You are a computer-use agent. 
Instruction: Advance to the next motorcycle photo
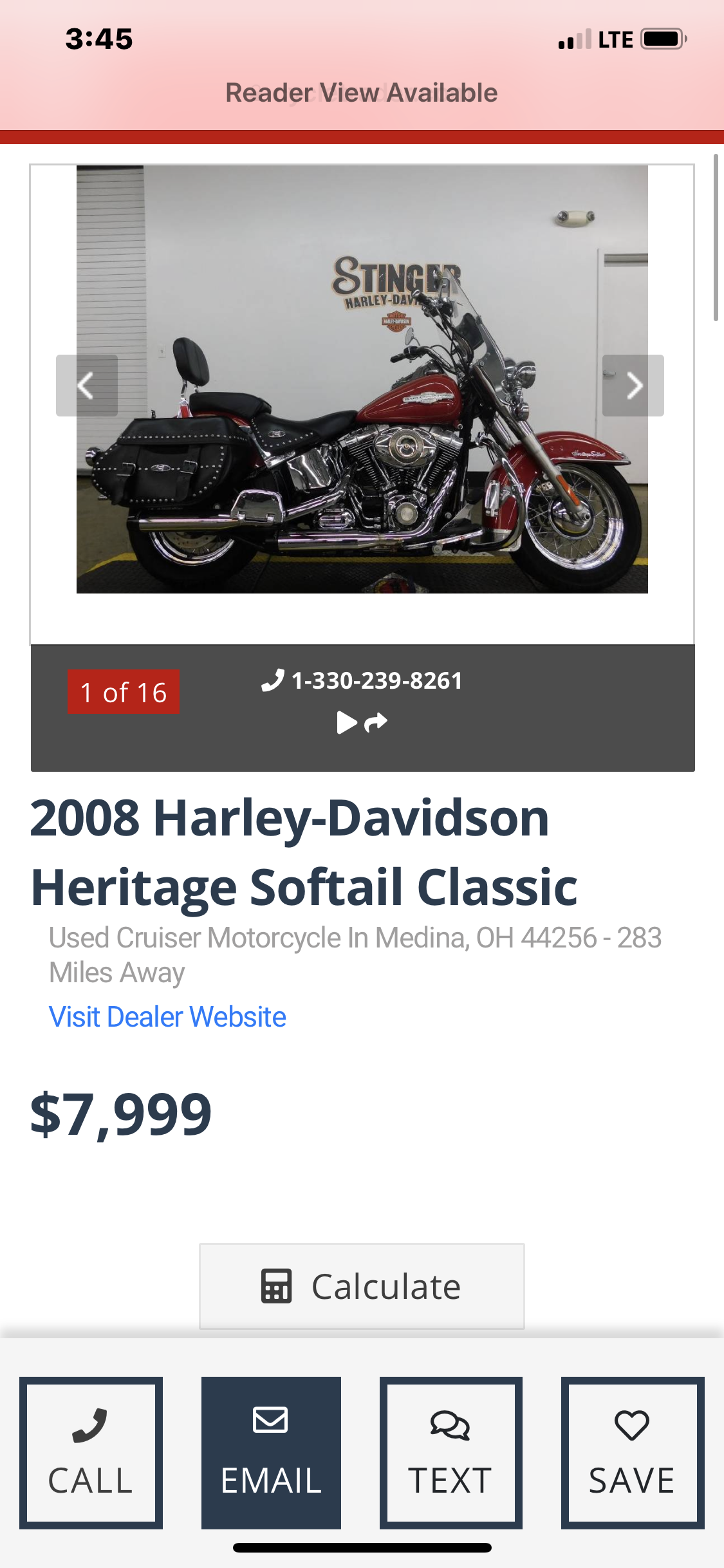pyautogui.click(x=633, y=386)
